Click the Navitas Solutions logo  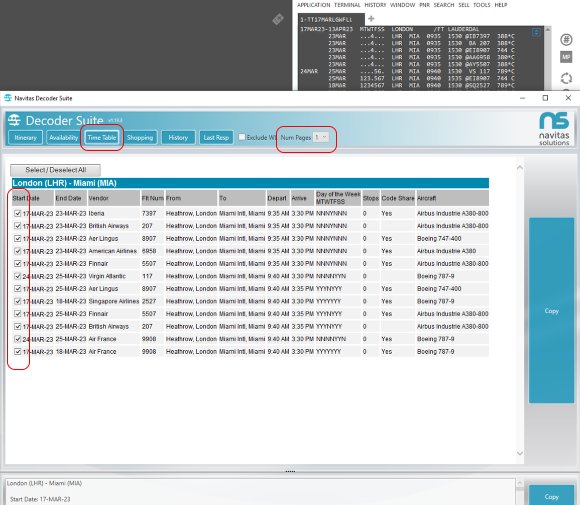[554, 129]
